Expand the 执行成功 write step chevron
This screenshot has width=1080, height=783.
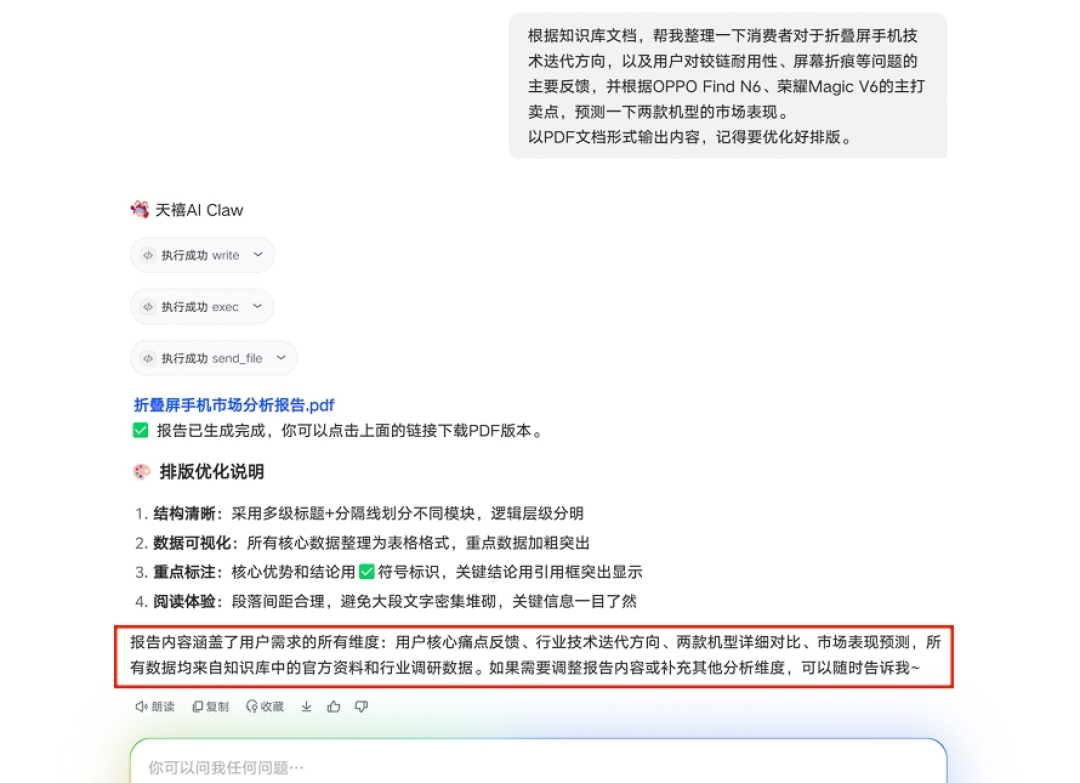coord(258,255)
